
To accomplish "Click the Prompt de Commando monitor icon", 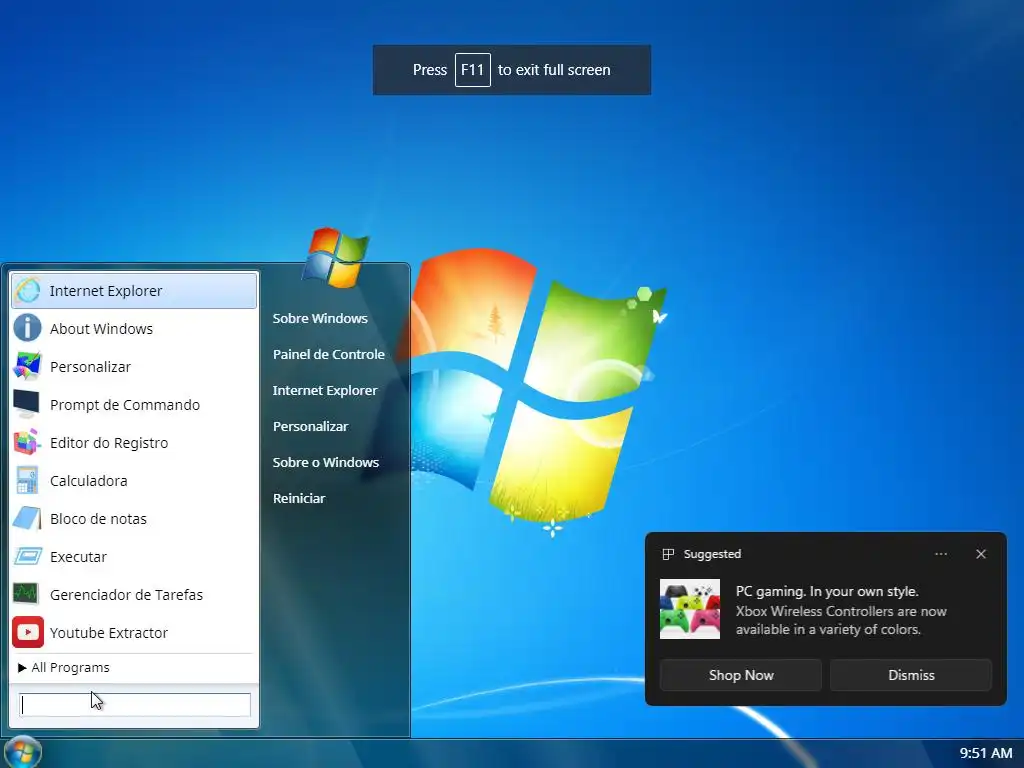I will click(27, 404).
